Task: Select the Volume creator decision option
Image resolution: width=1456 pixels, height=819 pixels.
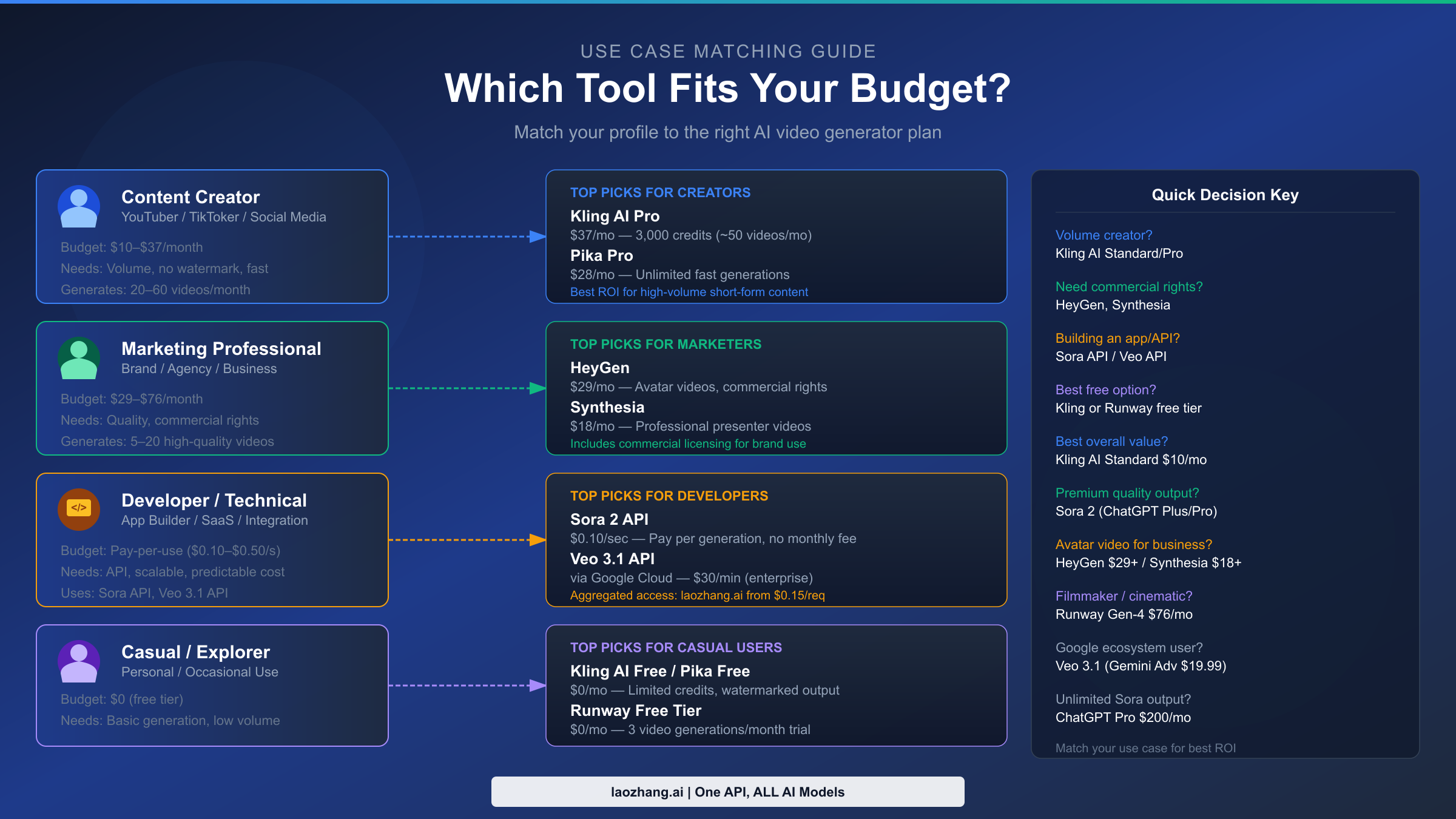Action: [1105, 235]
